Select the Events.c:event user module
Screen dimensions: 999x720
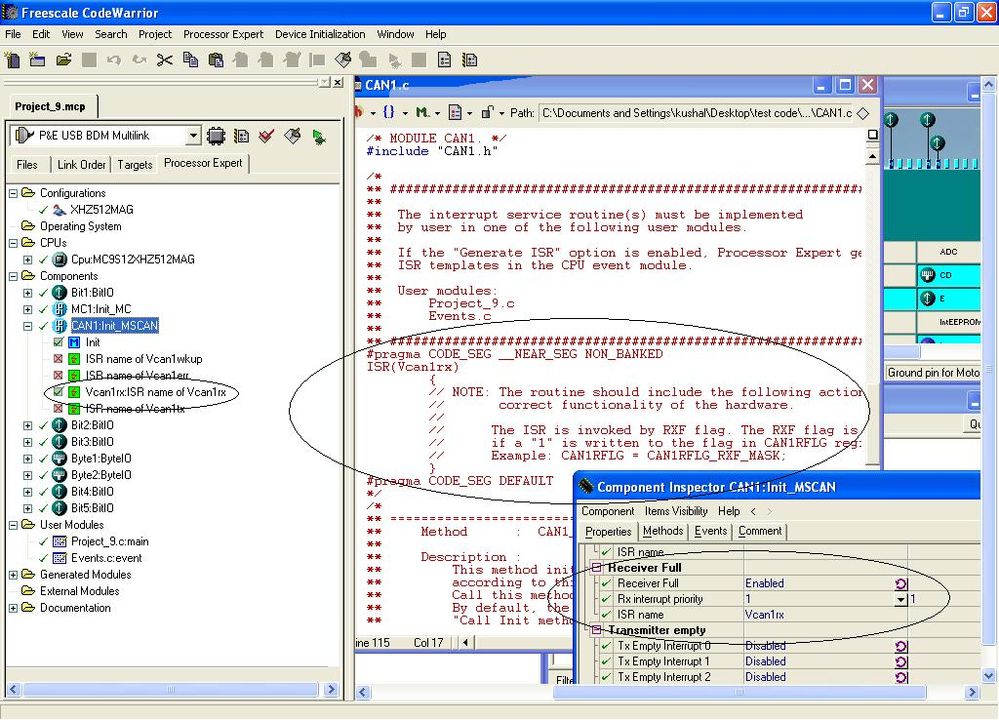click(x=106, y=558)
